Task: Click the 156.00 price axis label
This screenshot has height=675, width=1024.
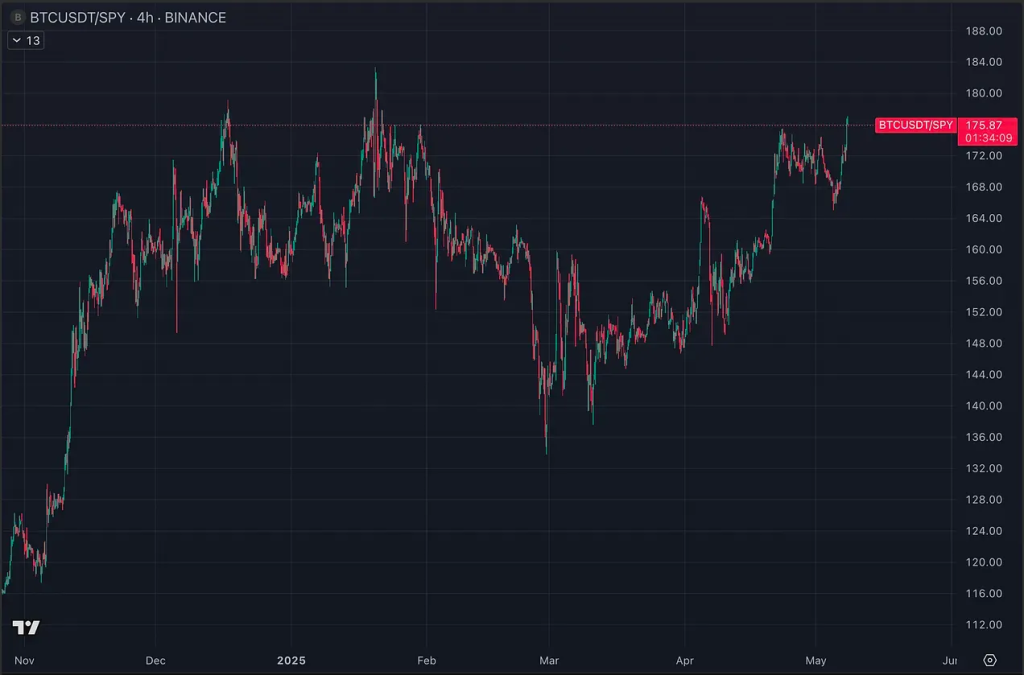Action: (x=984, y=281)
